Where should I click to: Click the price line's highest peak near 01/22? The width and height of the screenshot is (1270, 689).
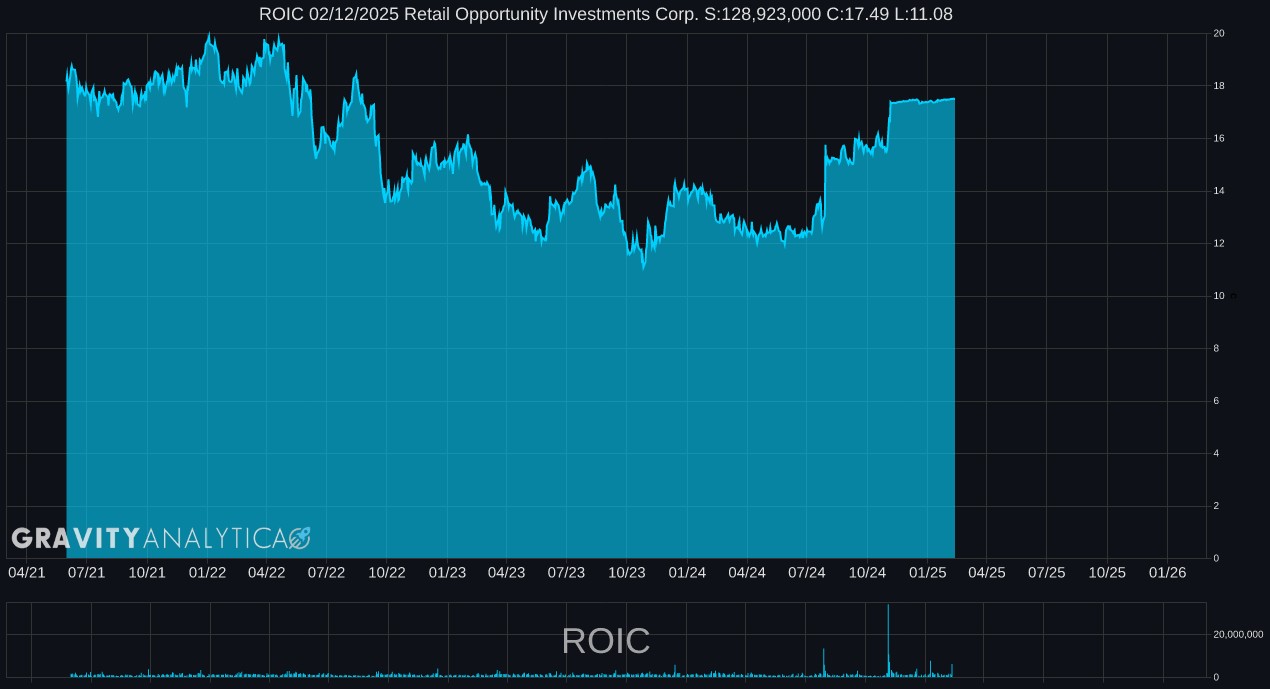(x=208, y=35)
